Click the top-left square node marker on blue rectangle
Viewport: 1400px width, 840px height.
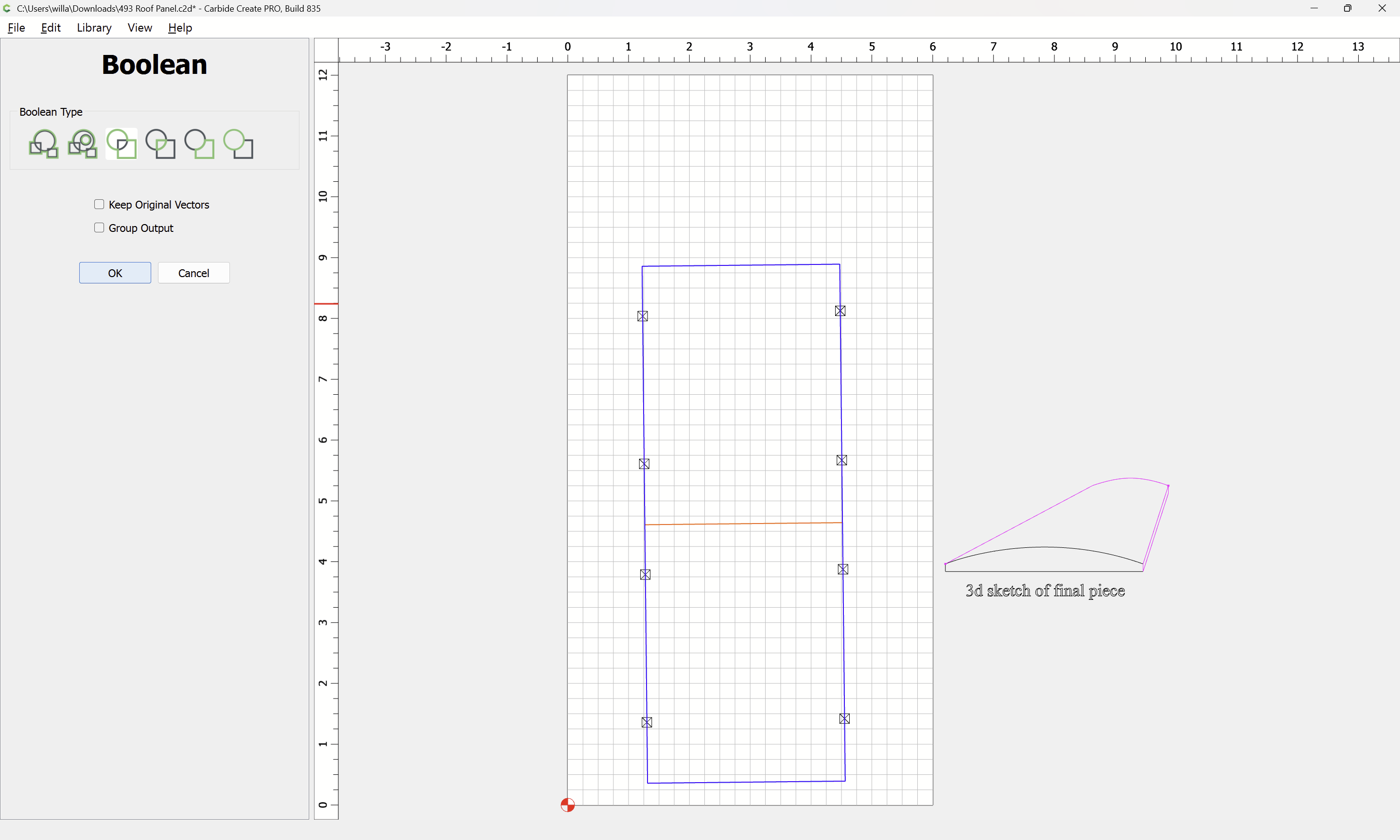[642, 316]
